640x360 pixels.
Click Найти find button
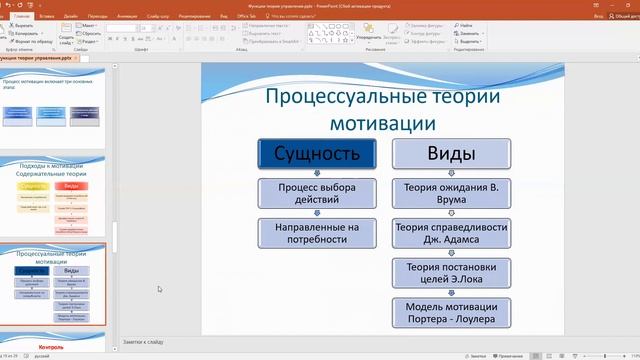click(x=463, y=25)
